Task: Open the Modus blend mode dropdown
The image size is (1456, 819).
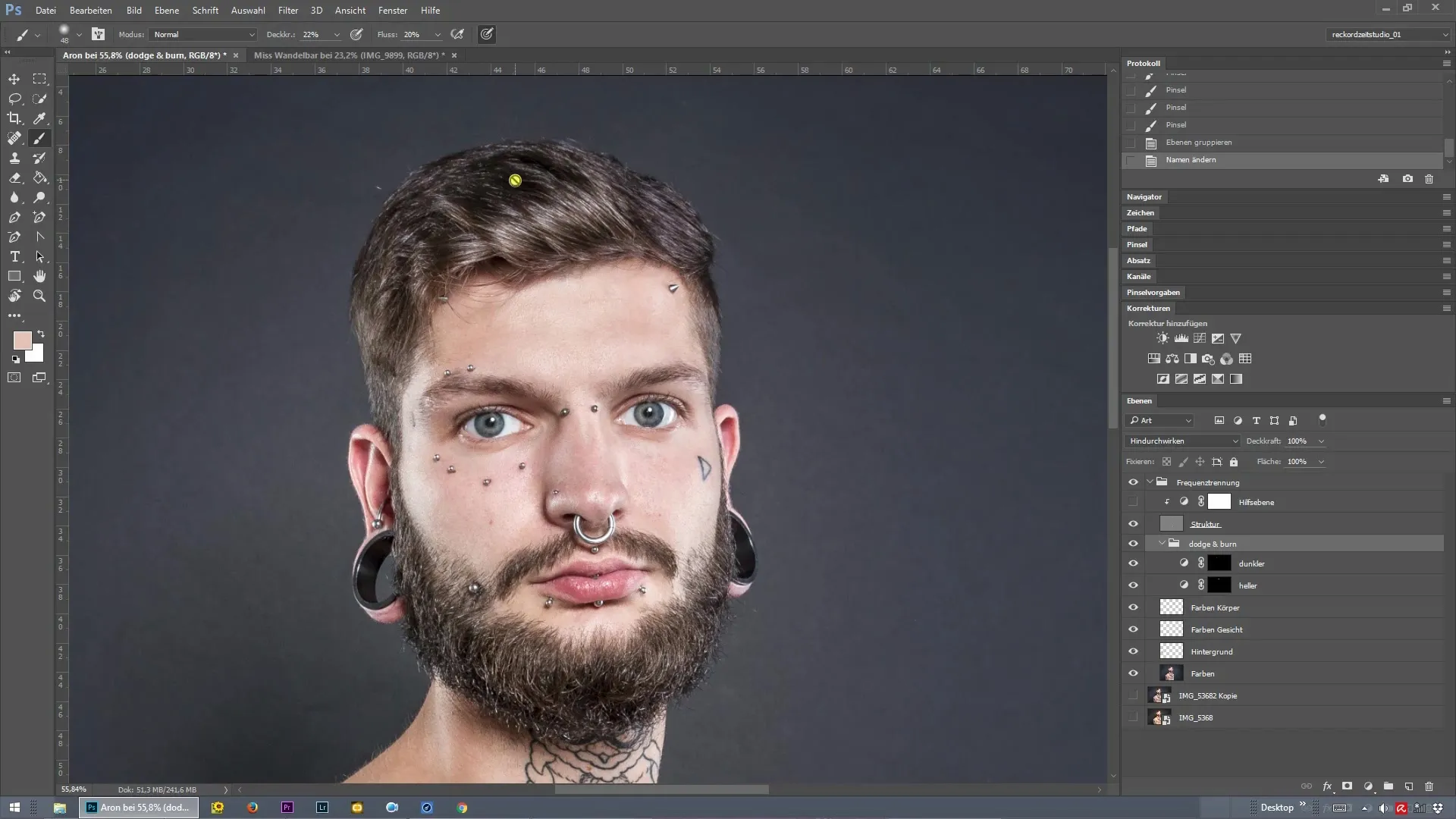Action: (203, 34)
